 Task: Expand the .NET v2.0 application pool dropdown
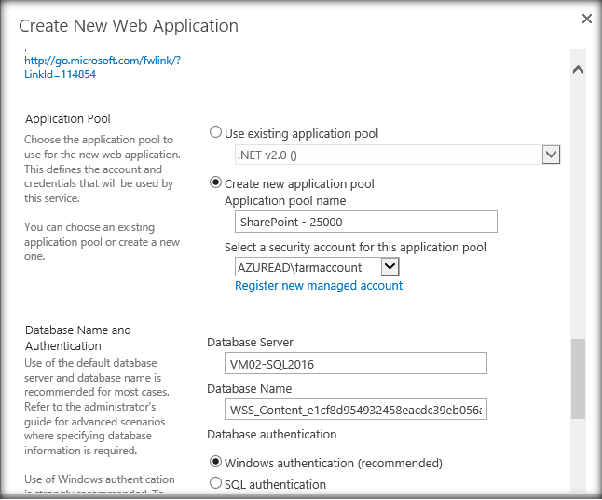tap(550, 154)
